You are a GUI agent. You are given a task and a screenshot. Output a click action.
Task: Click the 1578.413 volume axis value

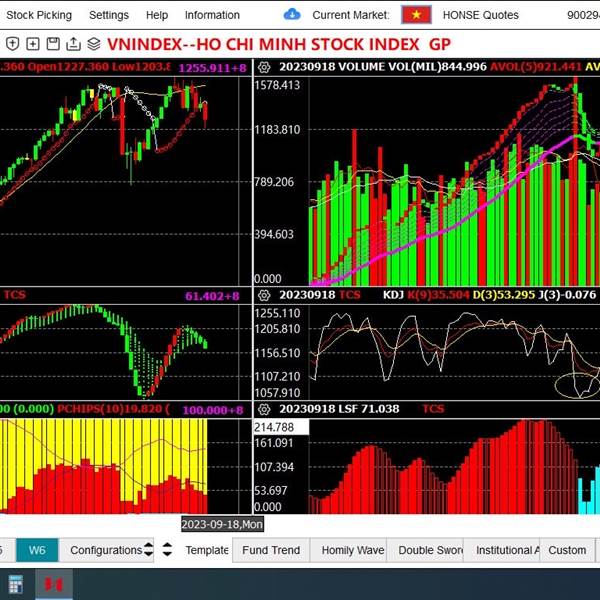coord(277,85)
